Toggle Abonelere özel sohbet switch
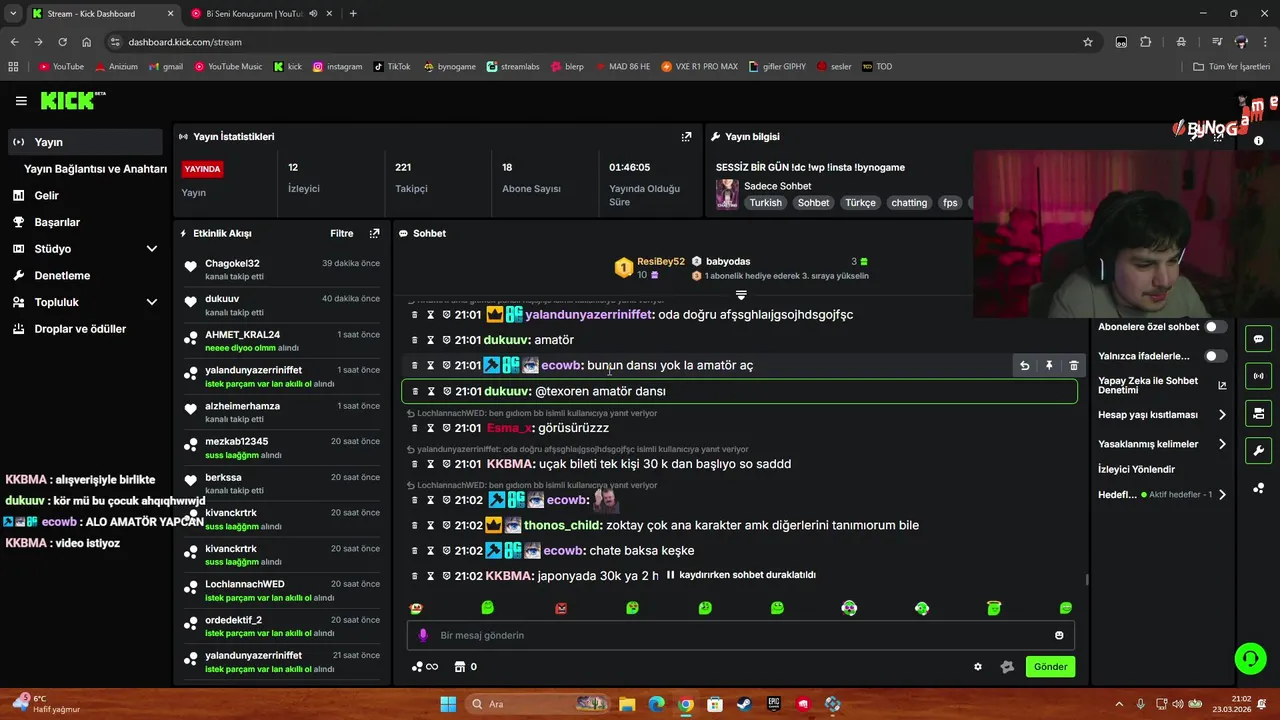Image resolution: width=1280 pixels, height=720 pixels. [x=1215, y=327]
